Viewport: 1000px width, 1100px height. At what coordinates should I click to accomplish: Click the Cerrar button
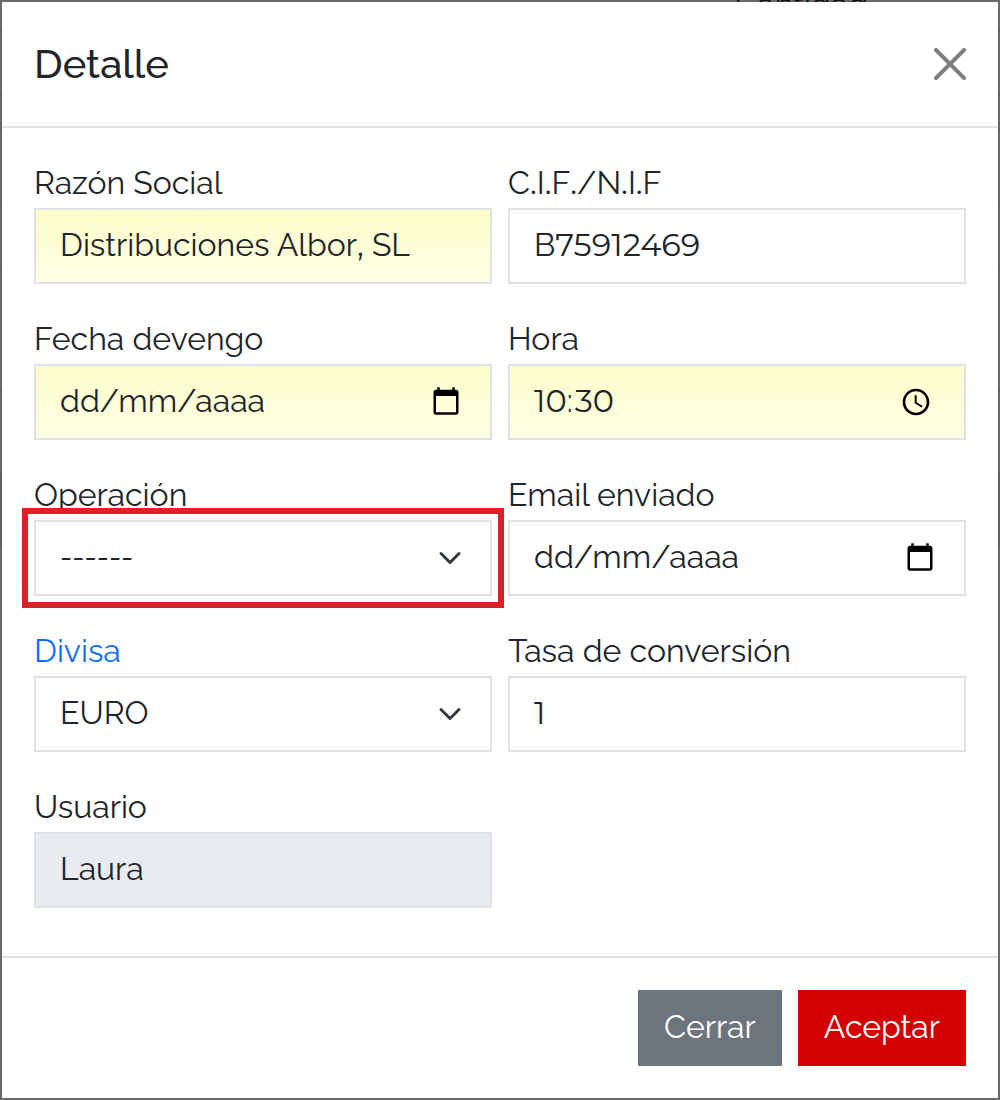click(x=709, y=1028)
